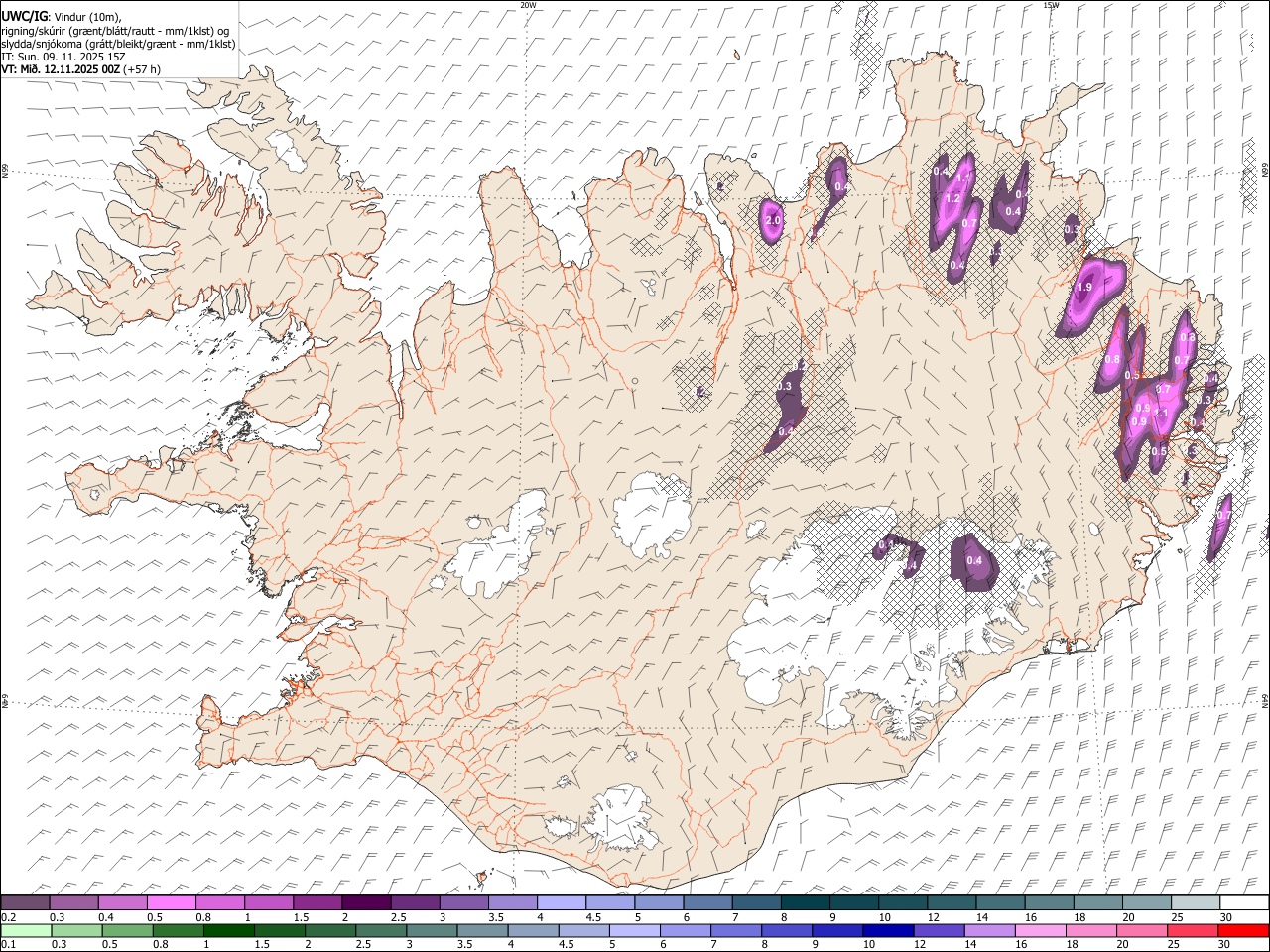Select dark navy lower legend swatch at 10
Image resolution: width=1270 pixels, height=952 pixels.
pyautogui.click(x=888, y=930)
